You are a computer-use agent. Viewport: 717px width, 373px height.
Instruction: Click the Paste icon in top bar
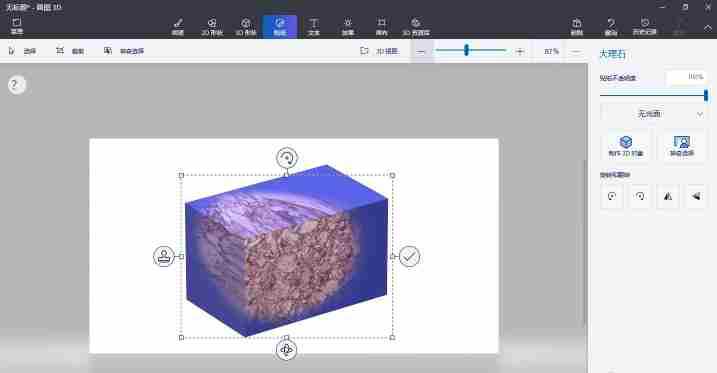tap(577, 27)
